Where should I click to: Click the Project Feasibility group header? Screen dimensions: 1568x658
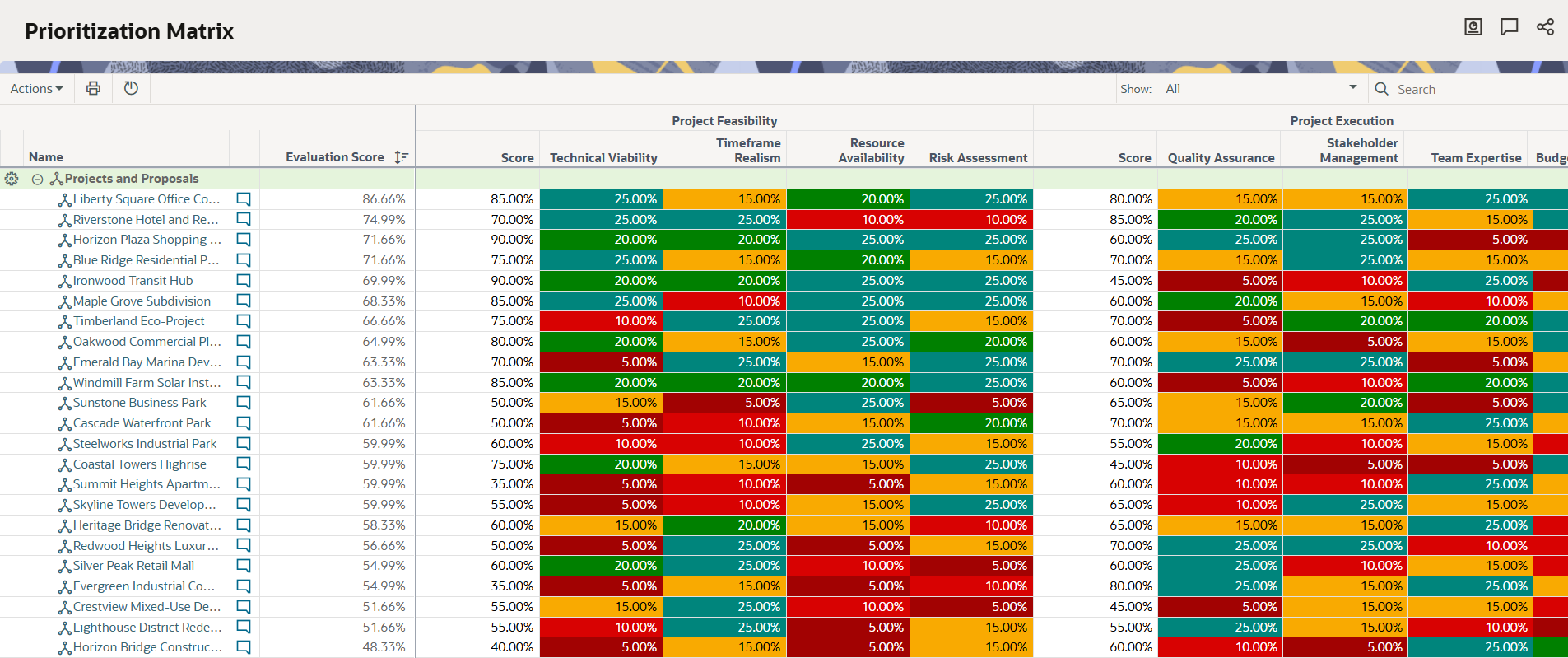724,121
